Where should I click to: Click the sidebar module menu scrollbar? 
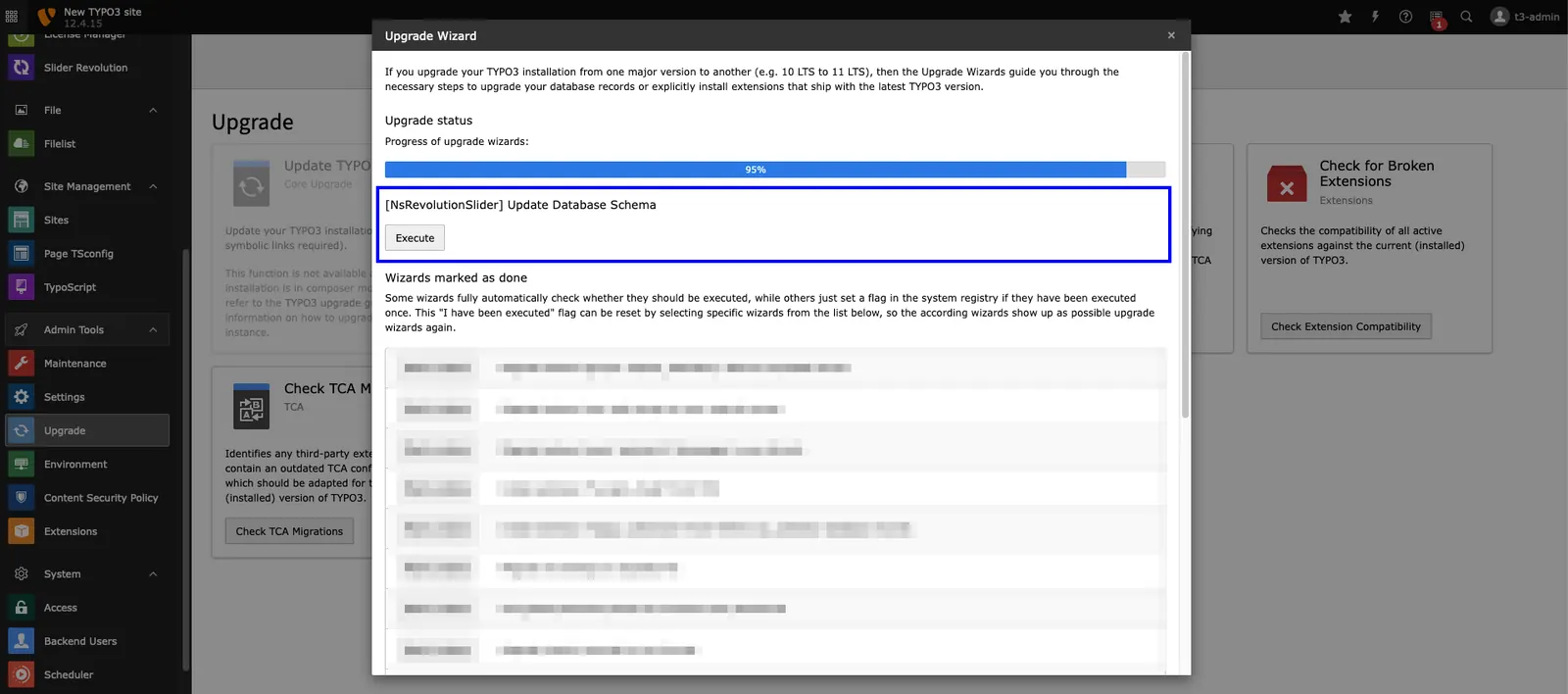(186, 461)
